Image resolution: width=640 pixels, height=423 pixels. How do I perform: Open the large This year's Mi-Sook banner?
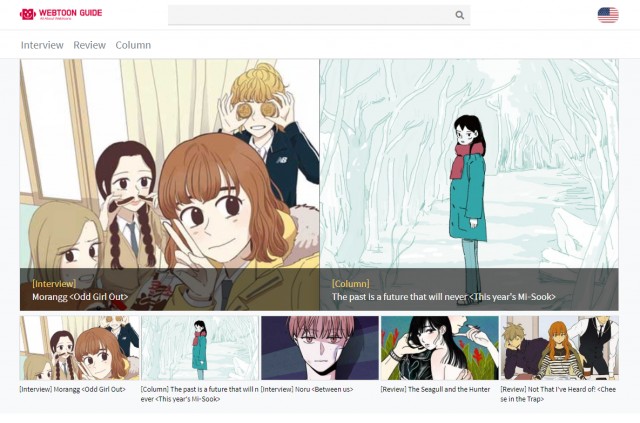[469, 185]
